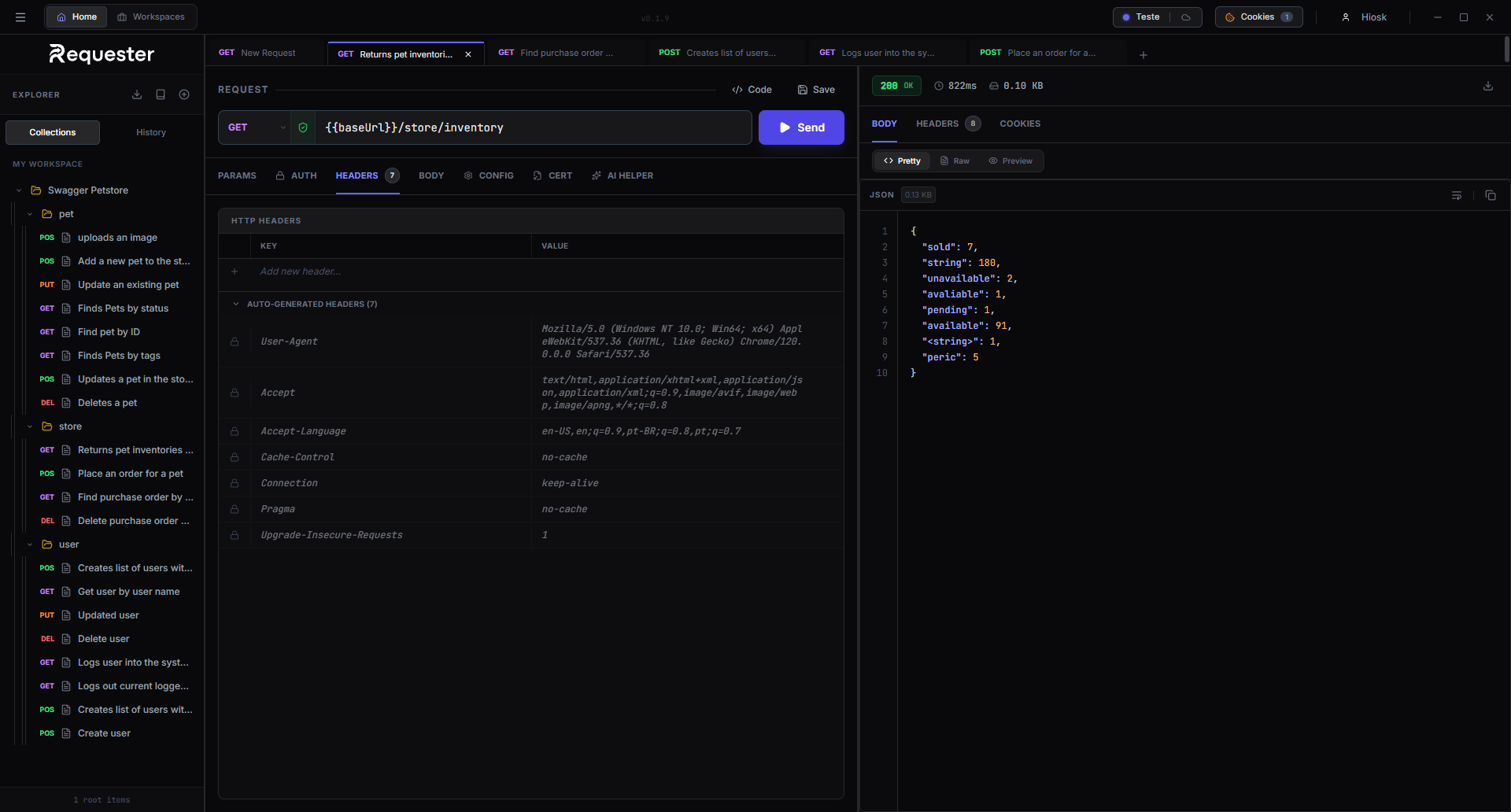Screen dimensions: 1511x812
Task: Copy the JSON response body
Action: pos(1490,195)
